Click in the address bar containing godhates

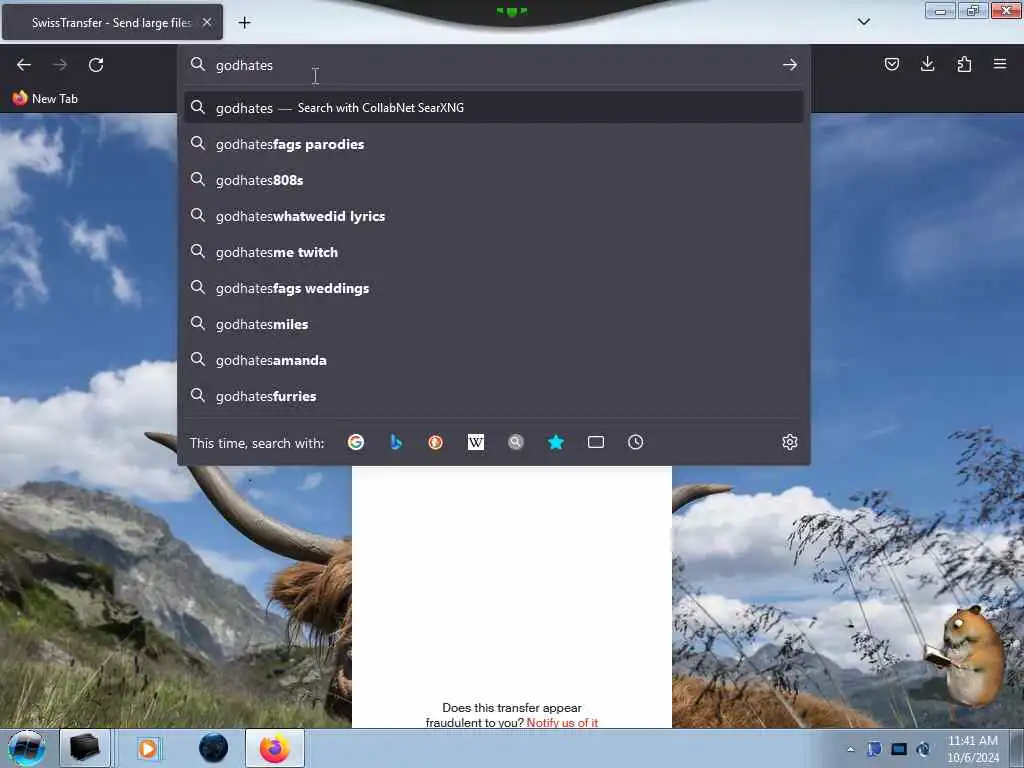493,65
